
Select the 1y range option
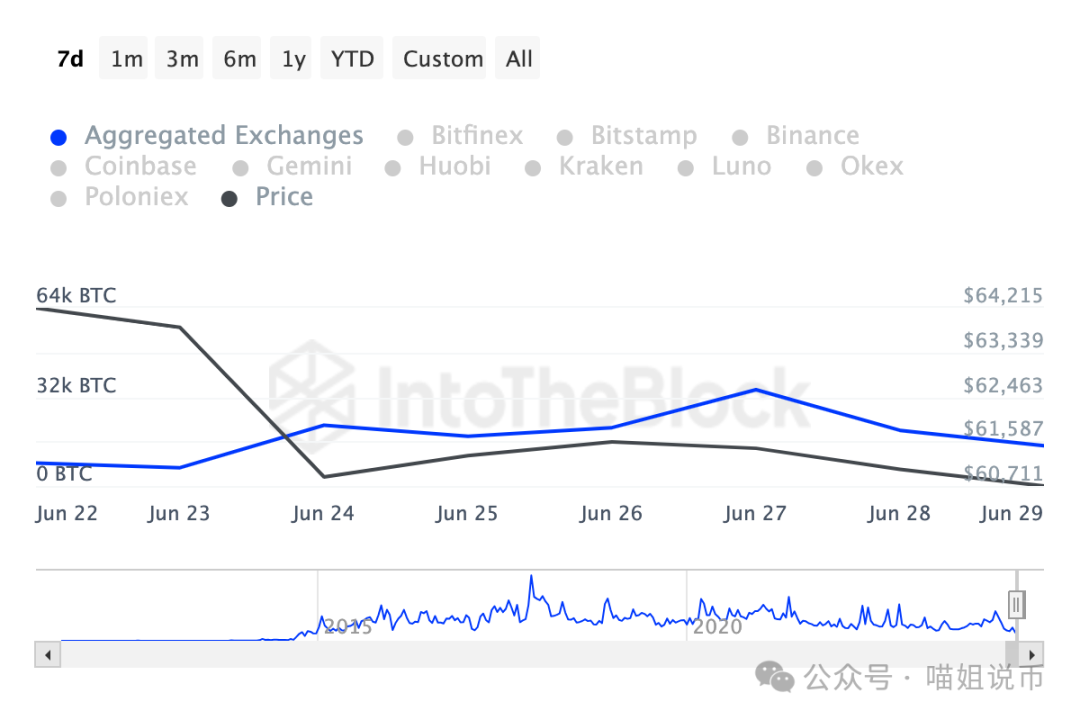click(293, 59)
